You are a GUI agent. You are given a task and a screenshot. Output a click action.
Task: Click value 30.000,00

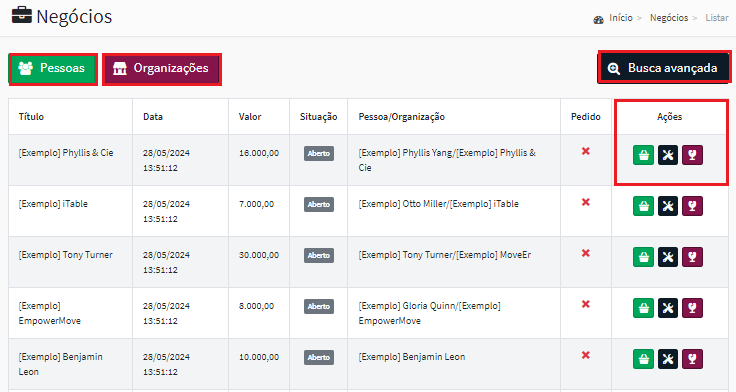tap(259, 255)
